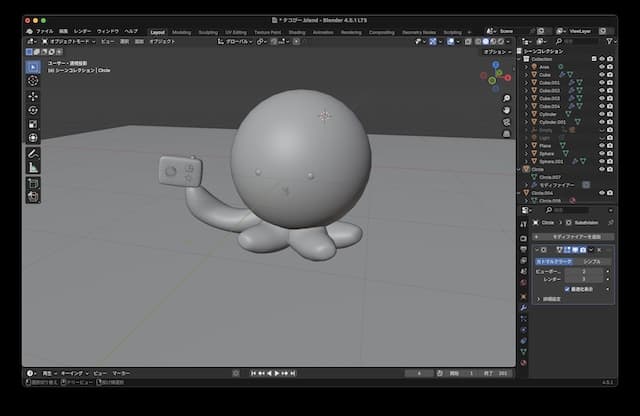640x416 pixels.
Task: Click the pan hand icon in the viewport
Action: [x=507, y=110]
